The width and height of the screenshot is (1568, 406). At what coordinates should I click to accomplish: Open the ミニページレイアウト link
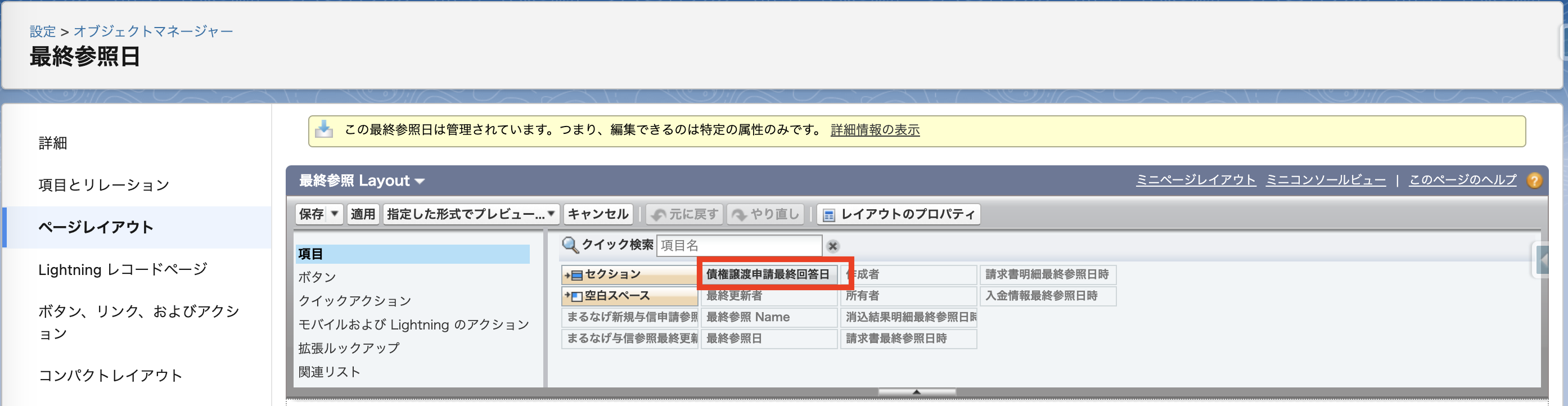click(x=1196, y=180)
